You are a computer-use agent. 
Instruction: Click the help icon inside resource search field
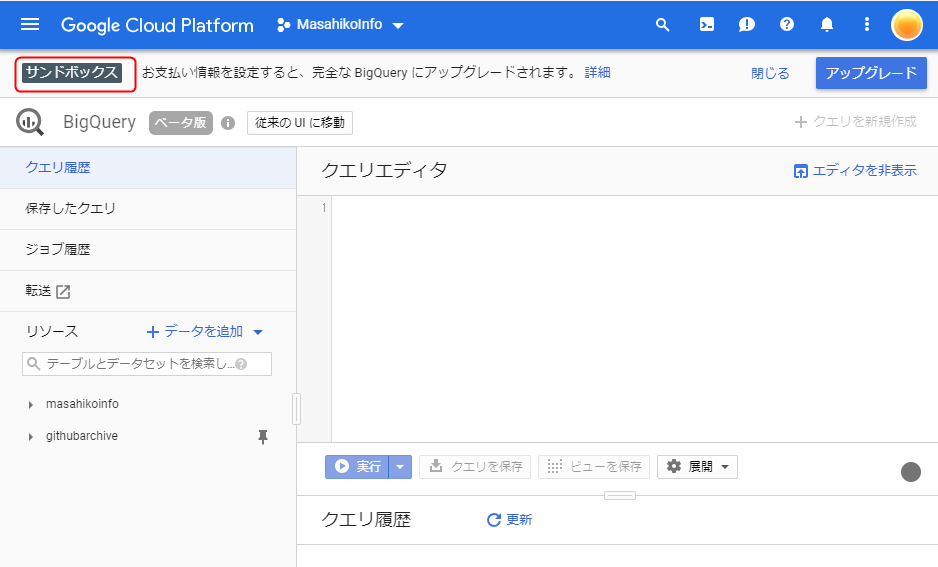pos(241,364)
